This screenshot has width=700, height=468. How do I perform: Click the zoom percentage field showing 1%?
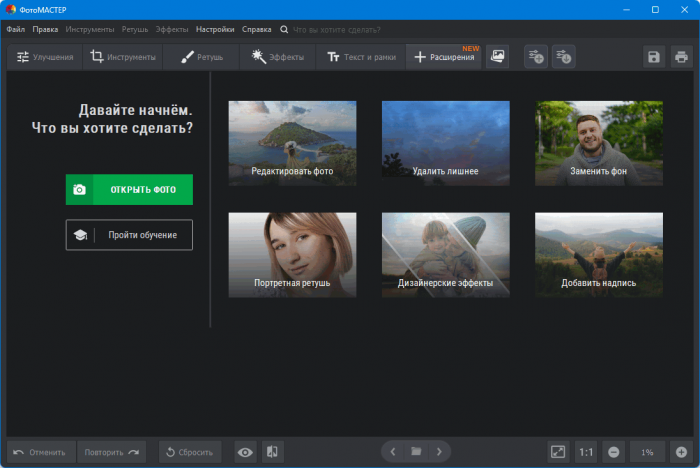coord(647,452)
